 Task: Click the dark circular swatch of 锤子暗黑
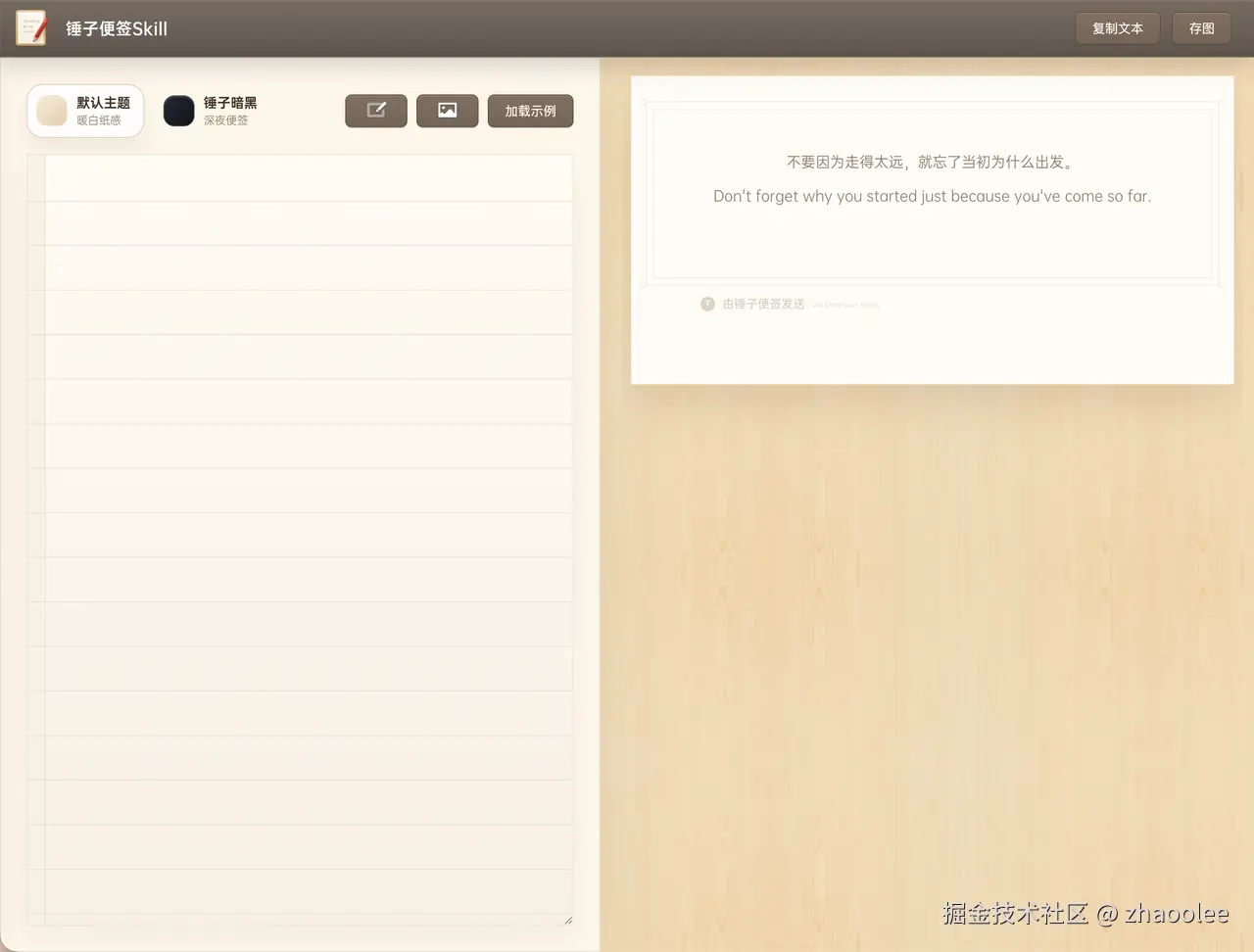(178, 110)
